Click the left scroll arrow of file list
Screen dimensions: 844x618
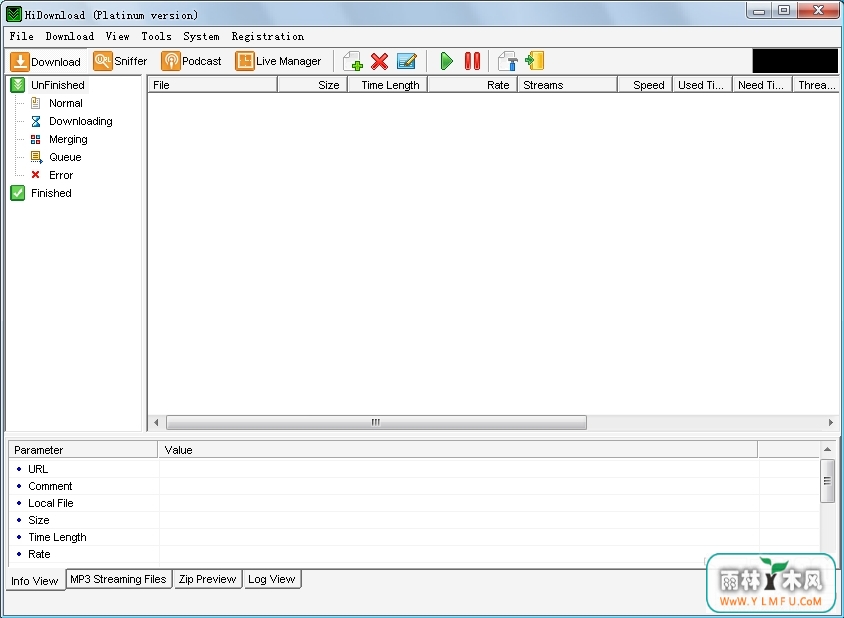click(x=156, y=423)
